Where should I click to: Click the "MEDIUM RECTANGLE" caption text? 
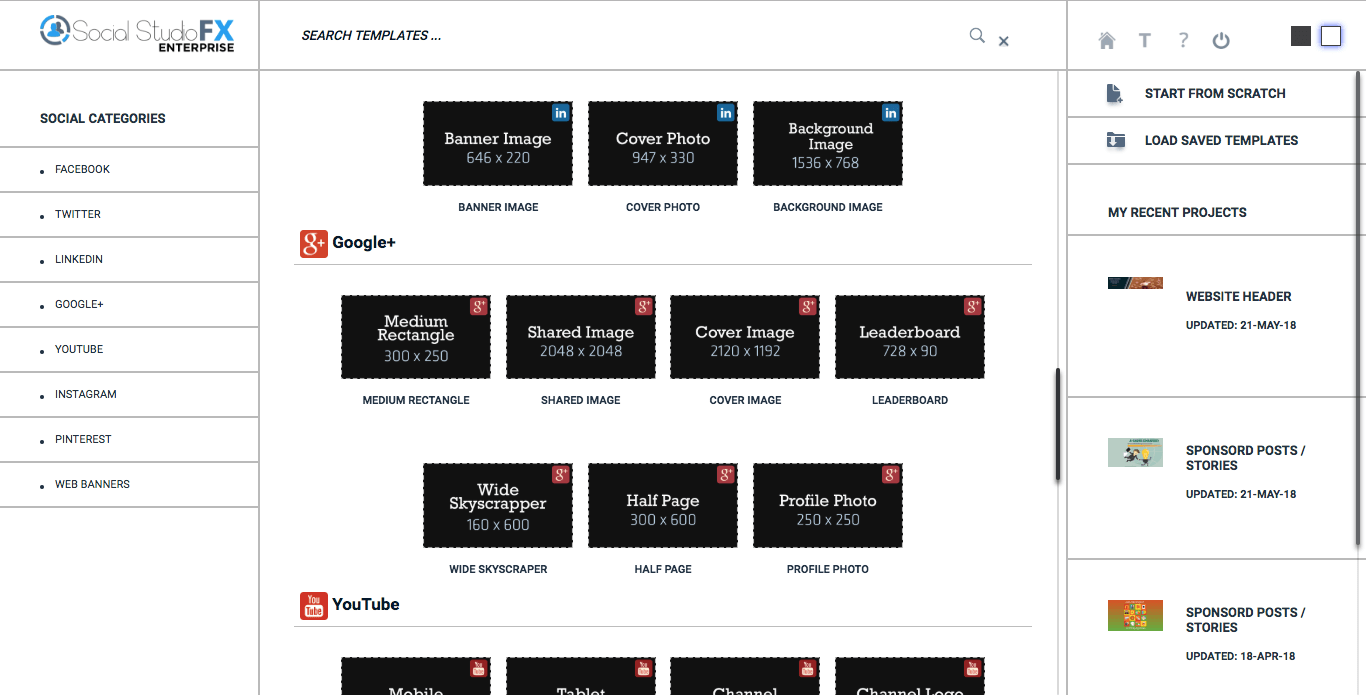coord(416,401)
